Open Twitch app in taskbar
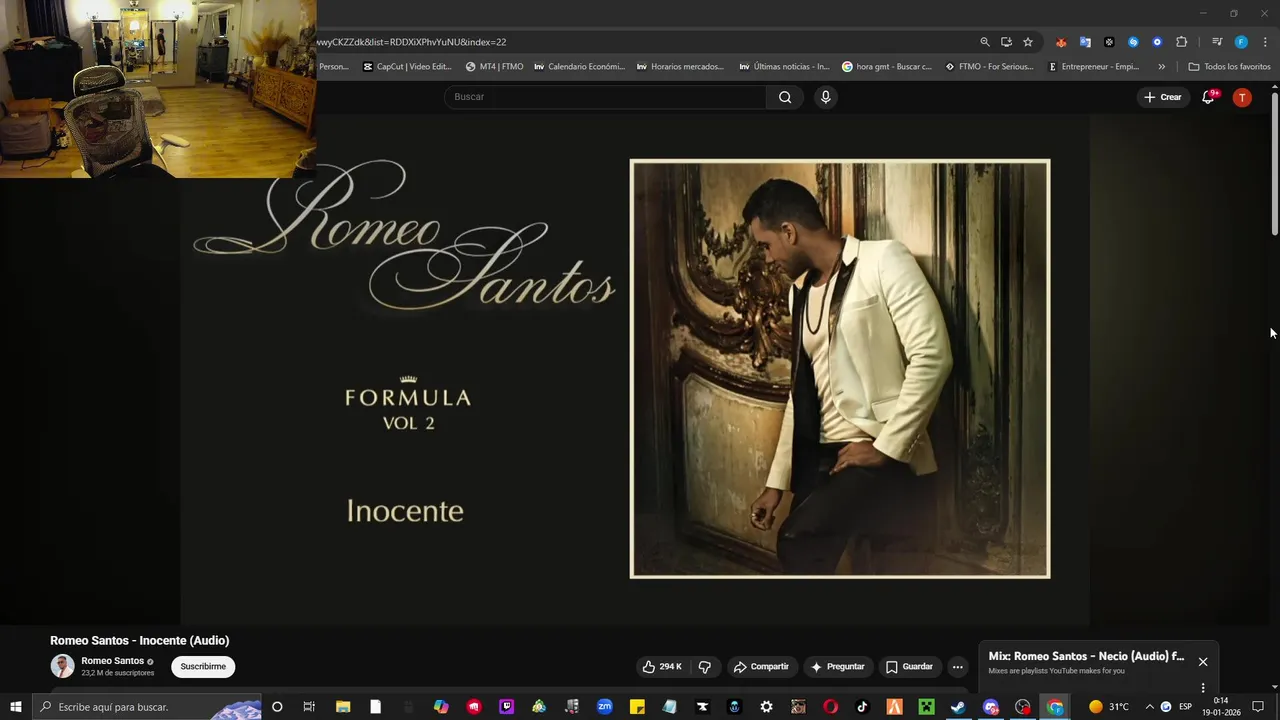This screenshot has width=1280, height=720. (506, 707)
